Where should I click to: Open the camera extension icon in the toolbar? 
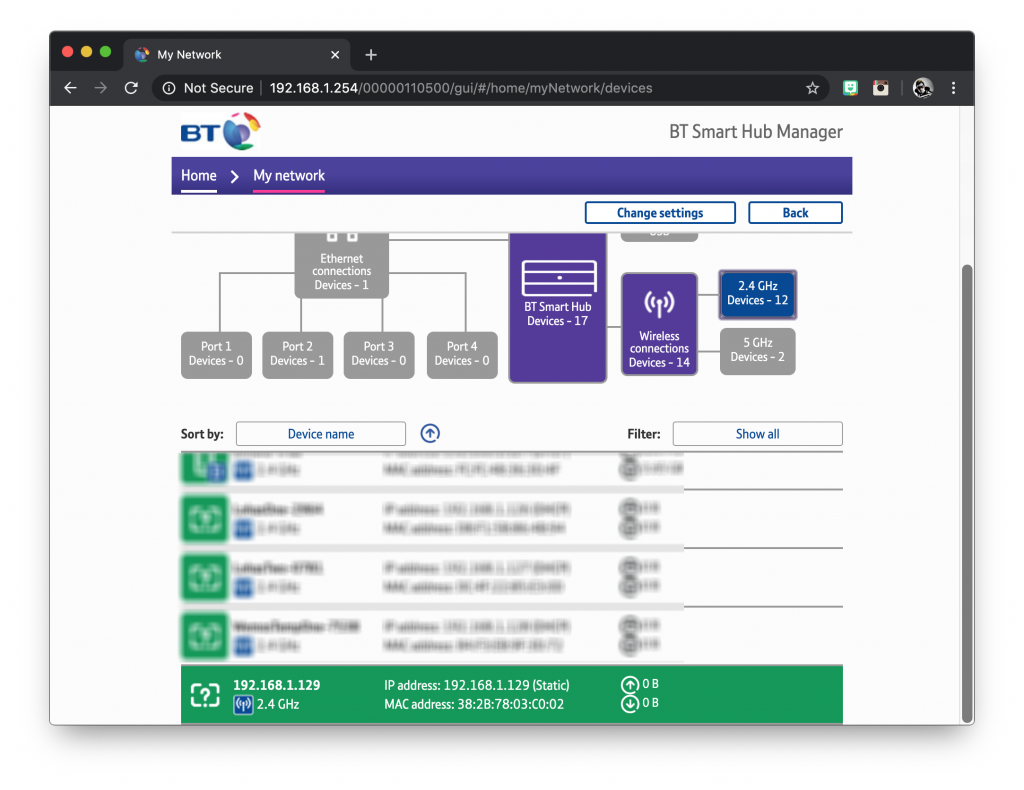click(x=880, y=88)
